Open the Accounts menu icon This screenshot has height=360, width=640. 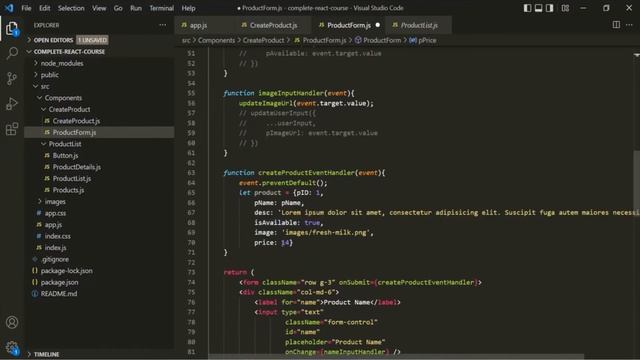pyautogui.click(x=12, y=322)
